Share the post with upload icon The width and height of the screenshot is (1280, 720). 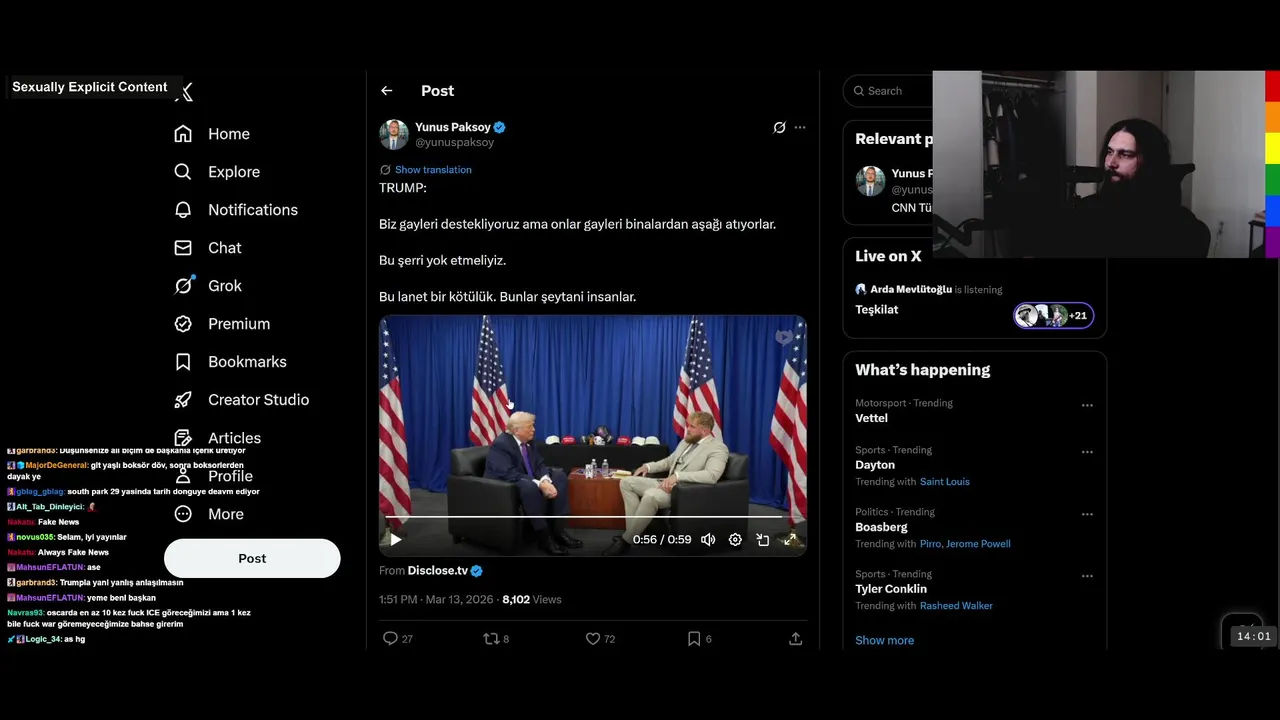click(x=796, y=638)
